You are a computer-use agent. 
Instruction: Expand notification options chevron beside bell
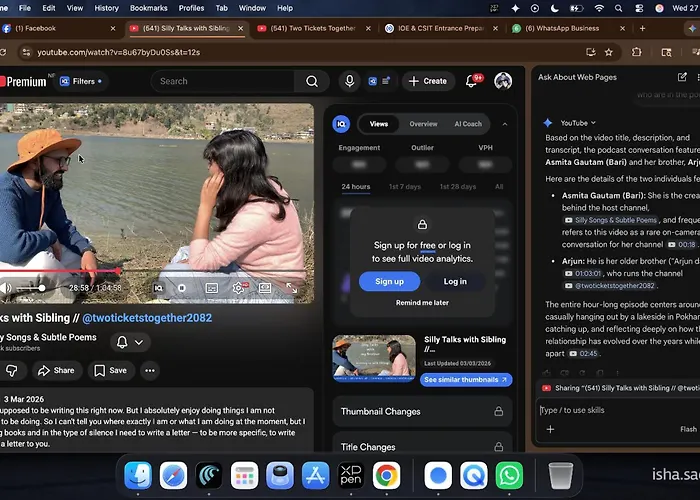(139, 342)
